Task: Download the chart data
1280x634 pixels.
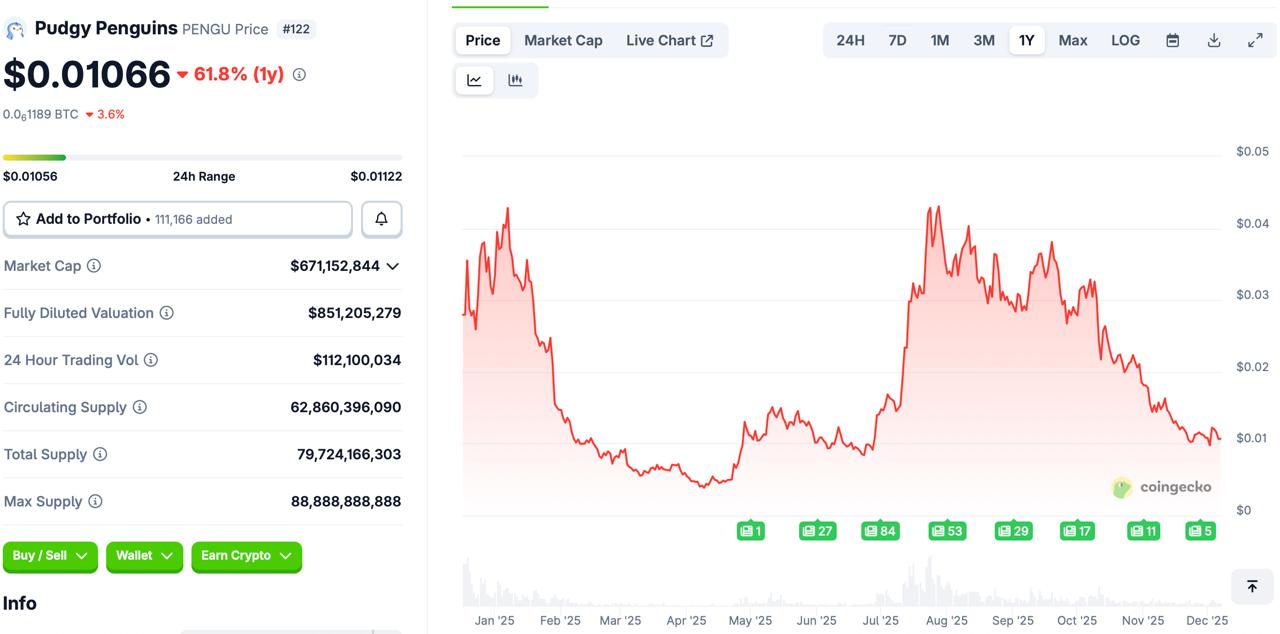Action: click(1213, 40)
